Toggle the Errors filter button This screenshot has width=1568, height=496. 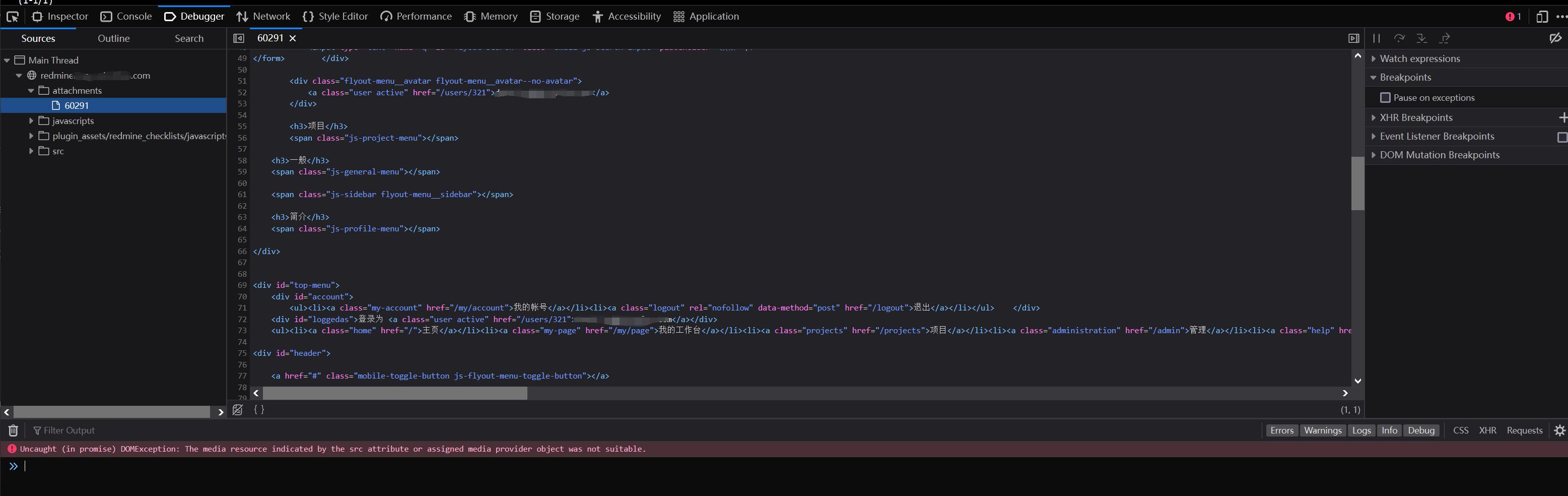click(x=1281, y=431)
